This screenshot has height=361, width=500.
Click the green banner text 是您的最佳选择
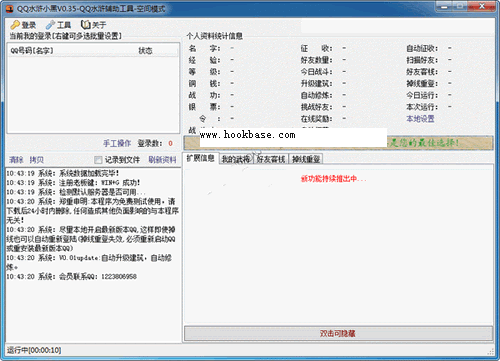pyautogui.click(x=425, y=143)
